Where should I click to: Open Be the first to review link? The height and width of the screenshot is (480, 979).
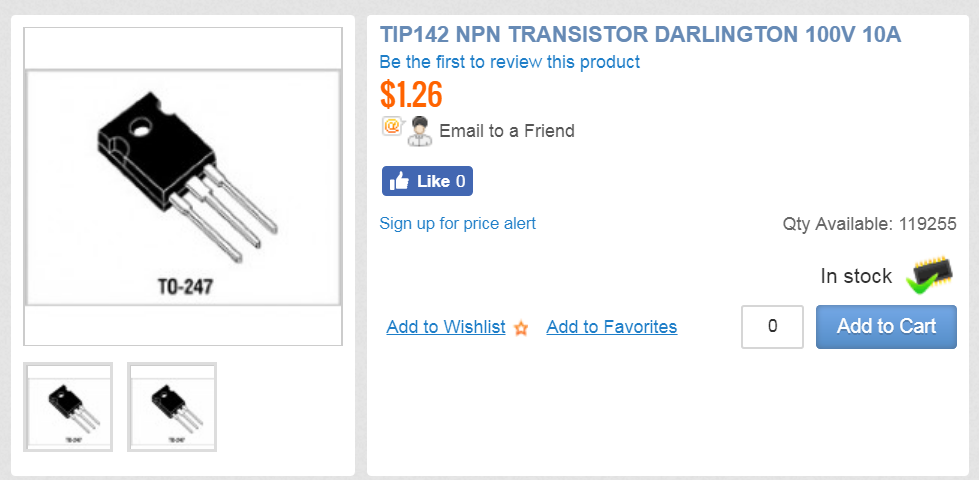pyautogui.click(x=509, y=62)
